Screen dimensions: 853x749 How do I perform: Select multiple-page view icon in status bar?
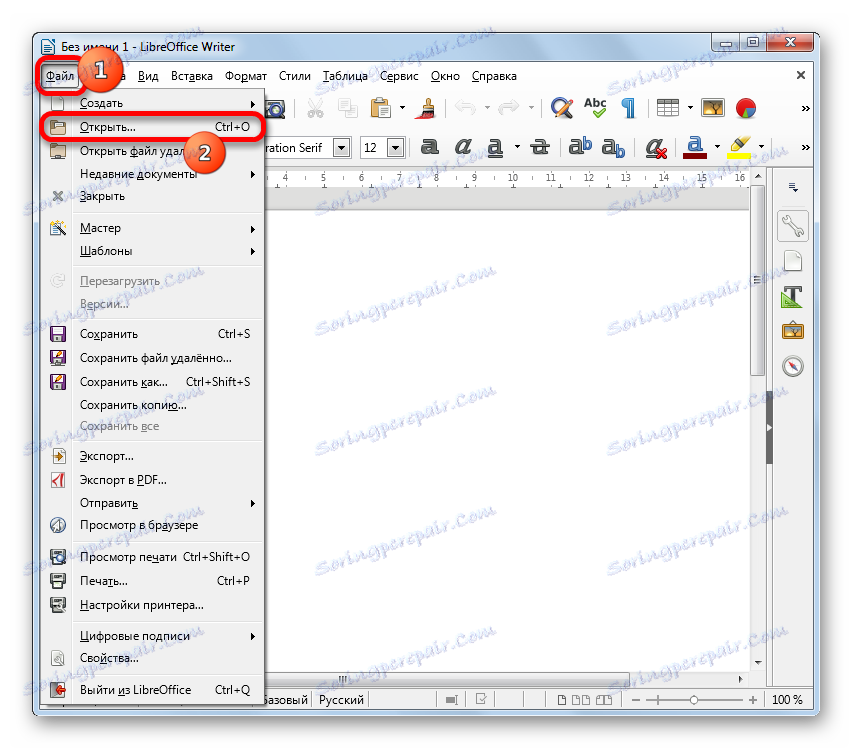pos(581,700)
